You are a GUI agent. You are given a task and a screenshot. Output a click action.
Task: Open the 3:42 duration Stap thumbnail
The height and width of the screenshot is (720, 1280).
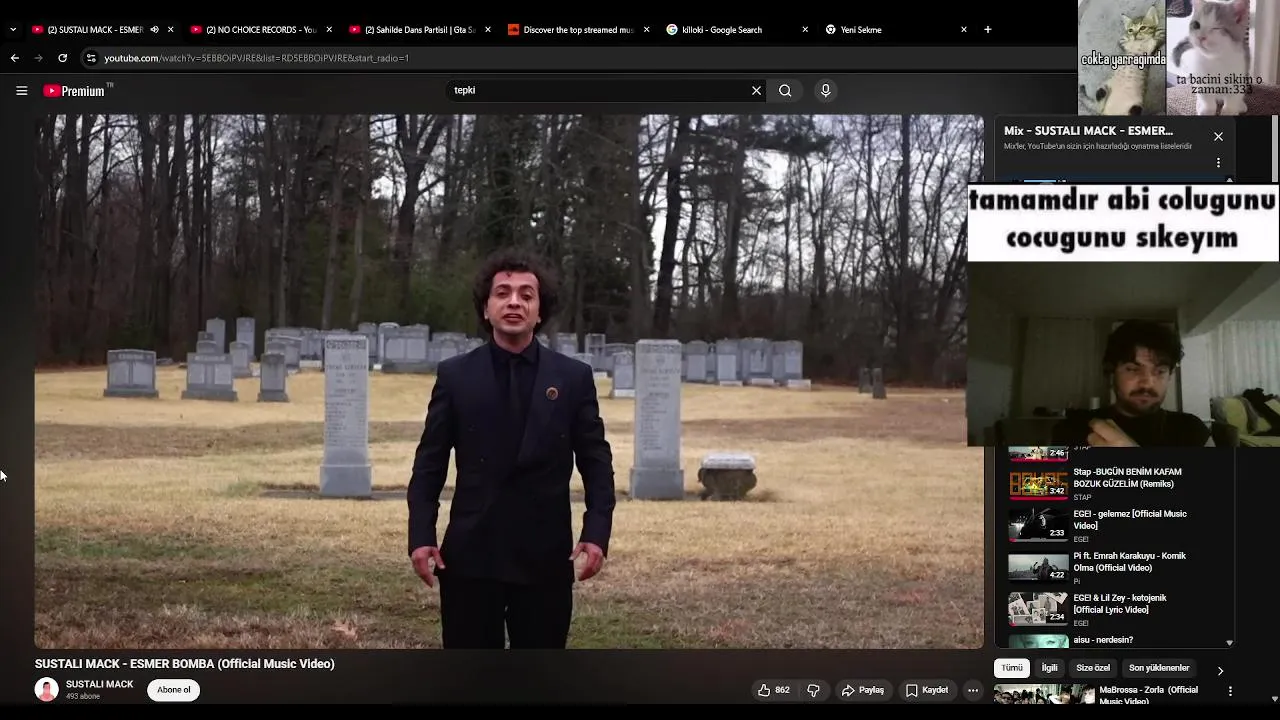(1038, 484)
